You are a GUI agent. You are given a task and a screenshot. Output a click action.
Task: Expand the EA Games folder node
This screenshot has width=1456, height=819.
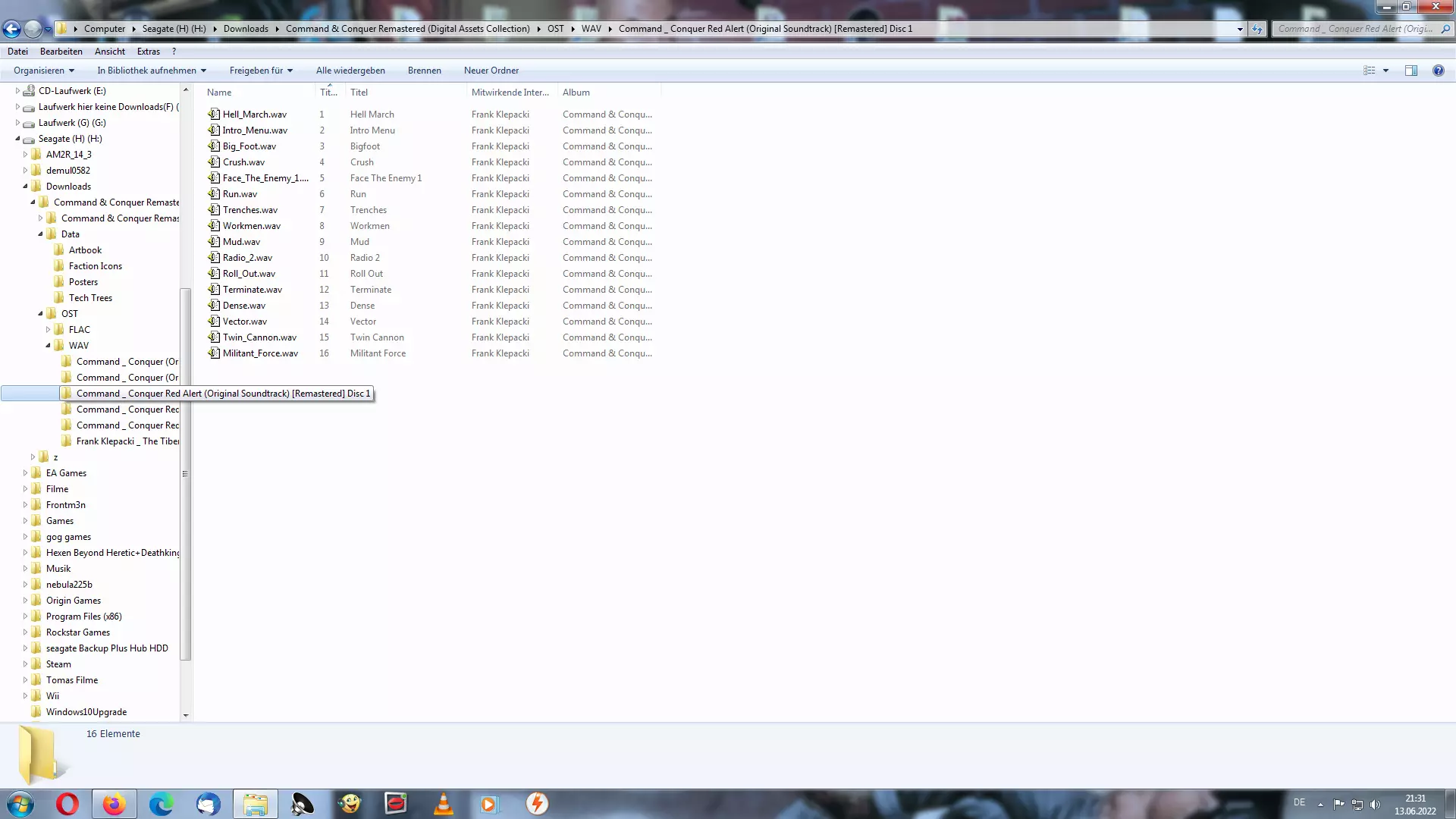point(25,473)
